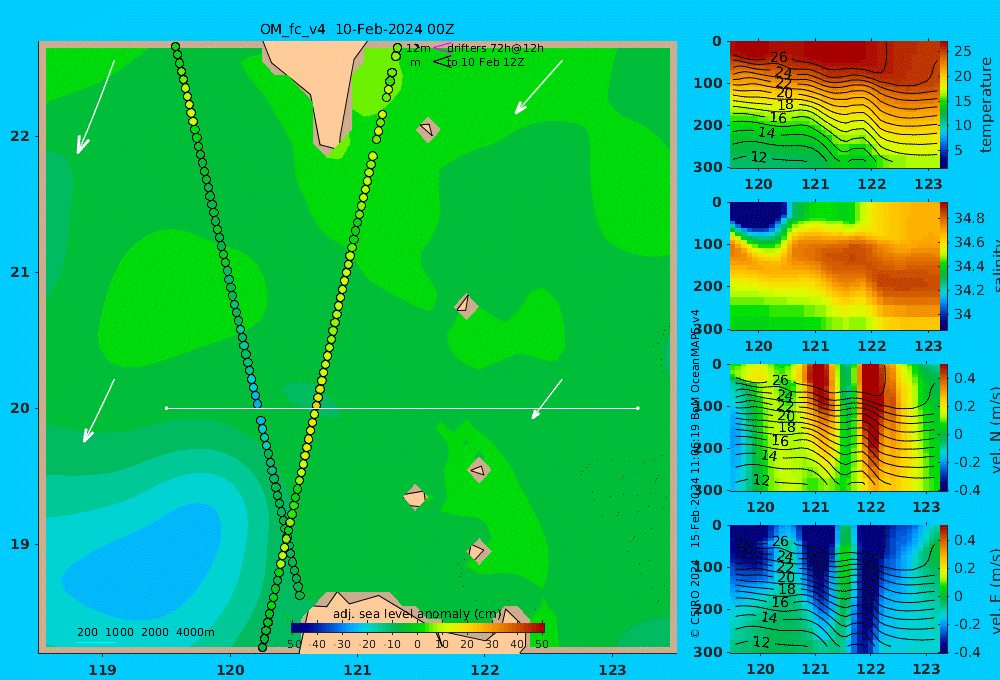Screen dimensions: 1000x680
Task: Click latitude label 19 on main map
Action: click(x=20, y=544)
